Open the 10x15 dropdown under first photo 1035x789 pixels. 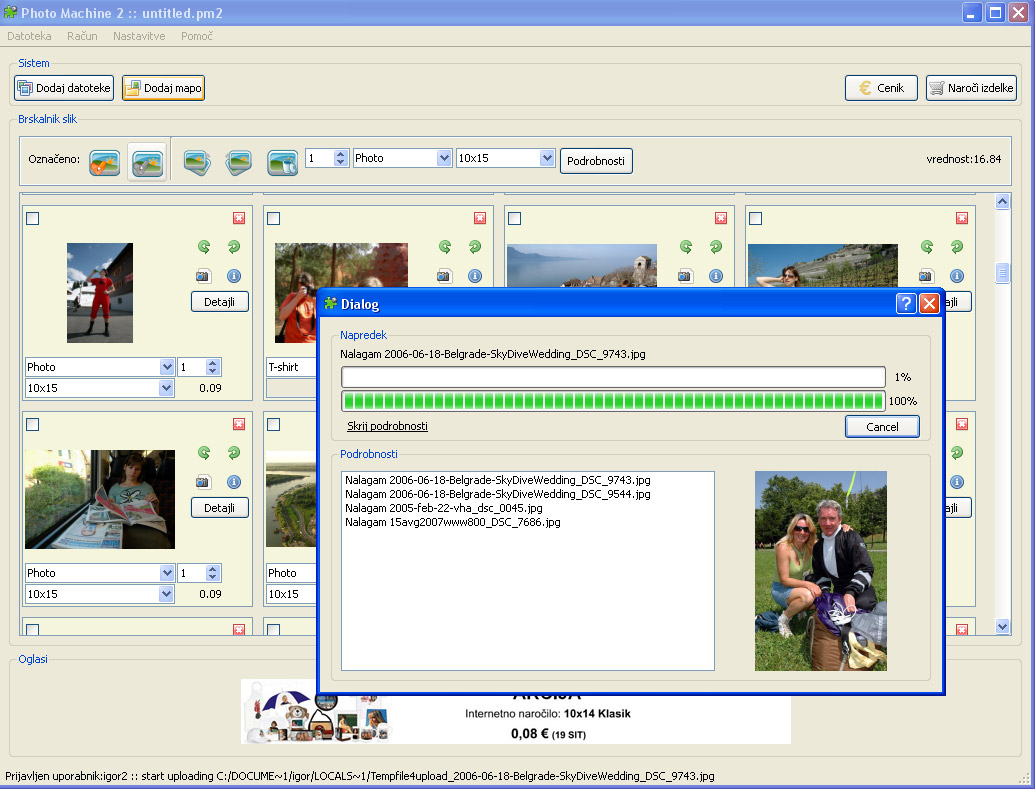pos(166,388)
